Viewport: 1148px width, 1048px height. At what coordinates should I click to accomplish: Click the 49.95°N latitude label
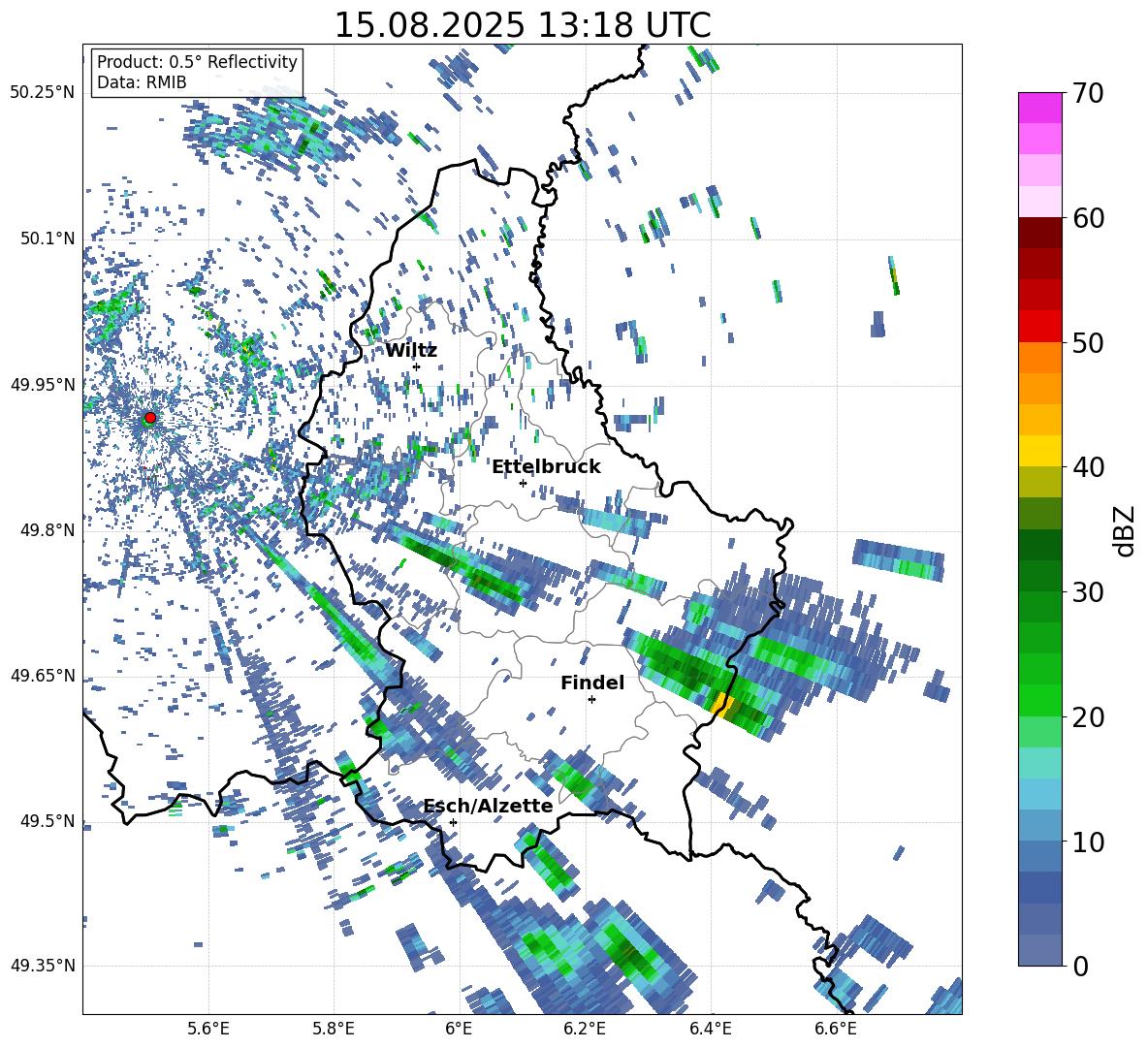point(43,385)
